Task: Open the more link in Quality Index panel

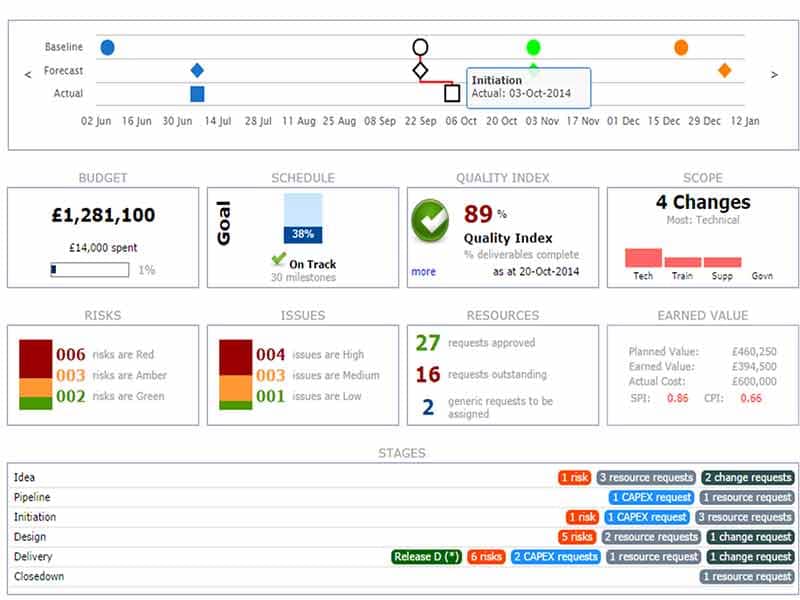Action: coord(423,272)
